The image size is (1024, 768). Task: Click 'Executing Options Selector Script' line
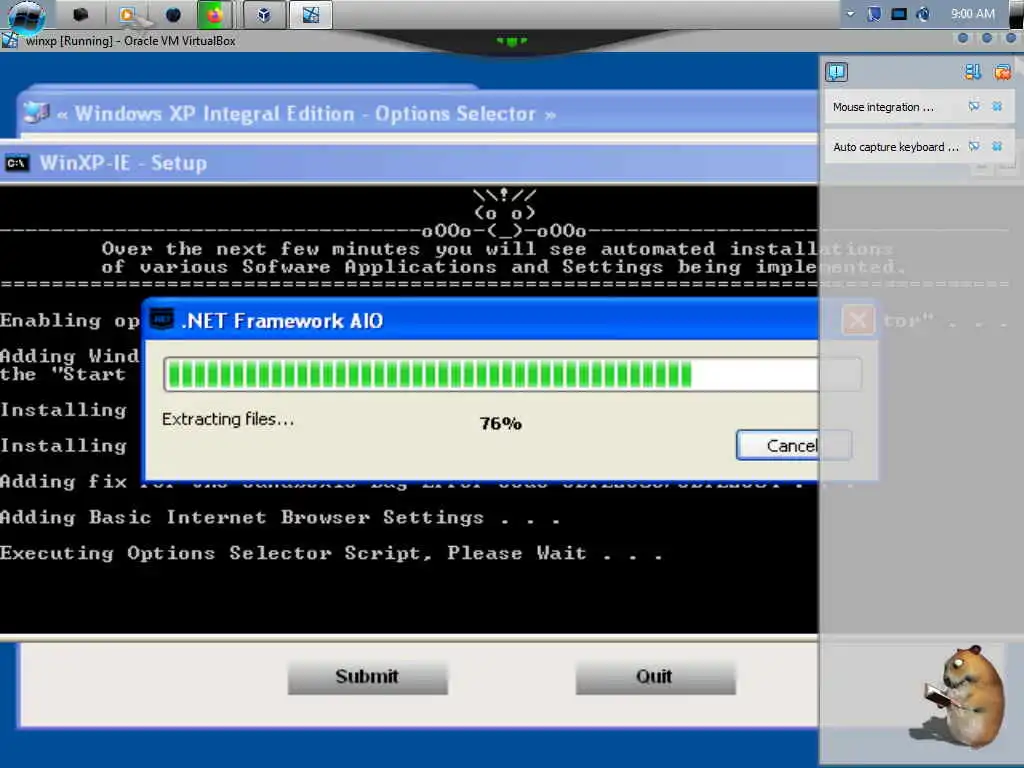[331, 554]
